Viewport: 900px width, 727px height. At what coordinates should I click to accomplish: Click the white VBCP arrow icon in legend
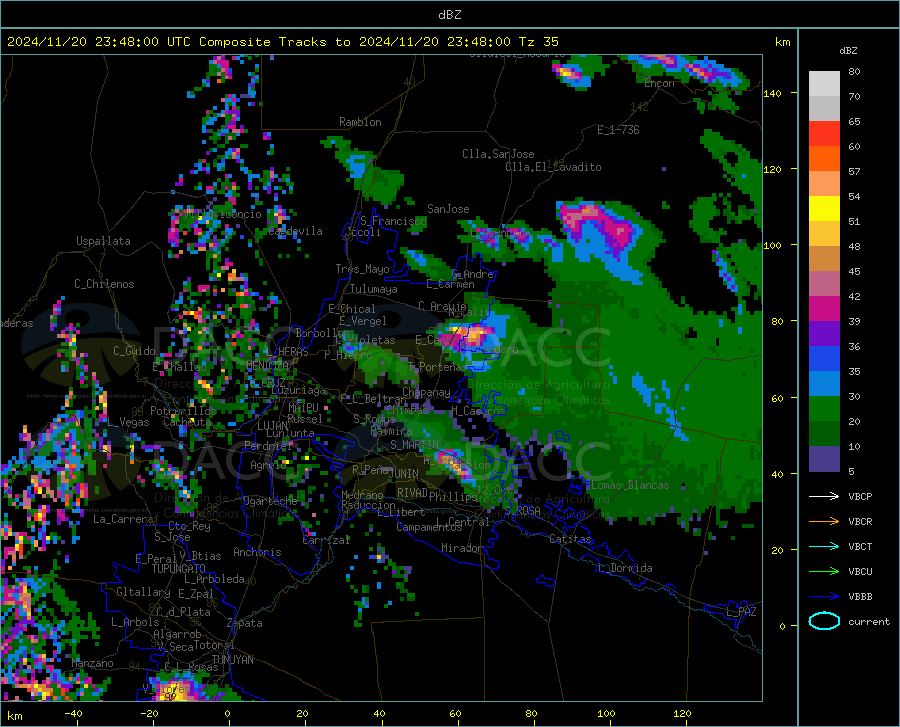[824, 496]
